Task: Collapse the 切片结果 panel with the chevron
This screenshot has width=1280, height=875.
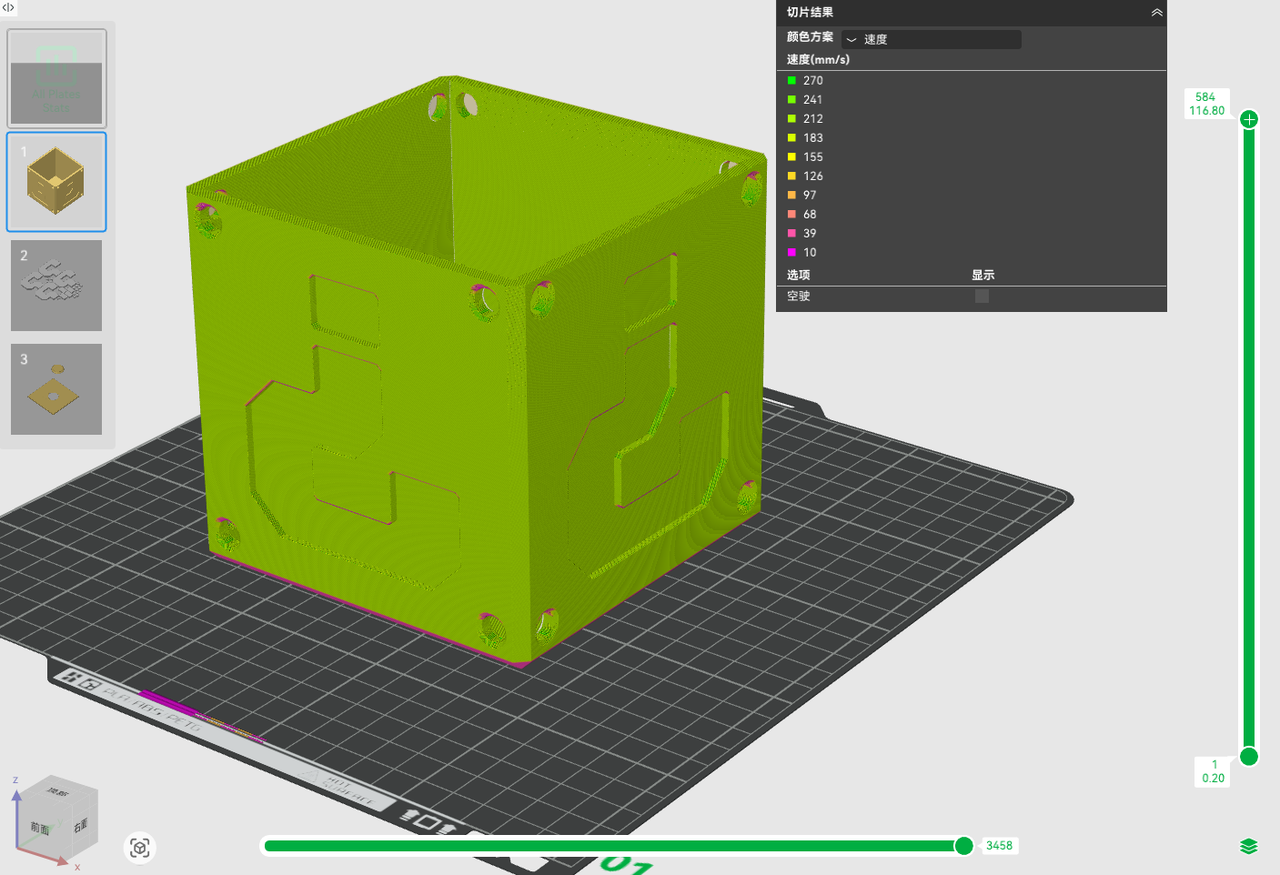Action: point(1156,12)
